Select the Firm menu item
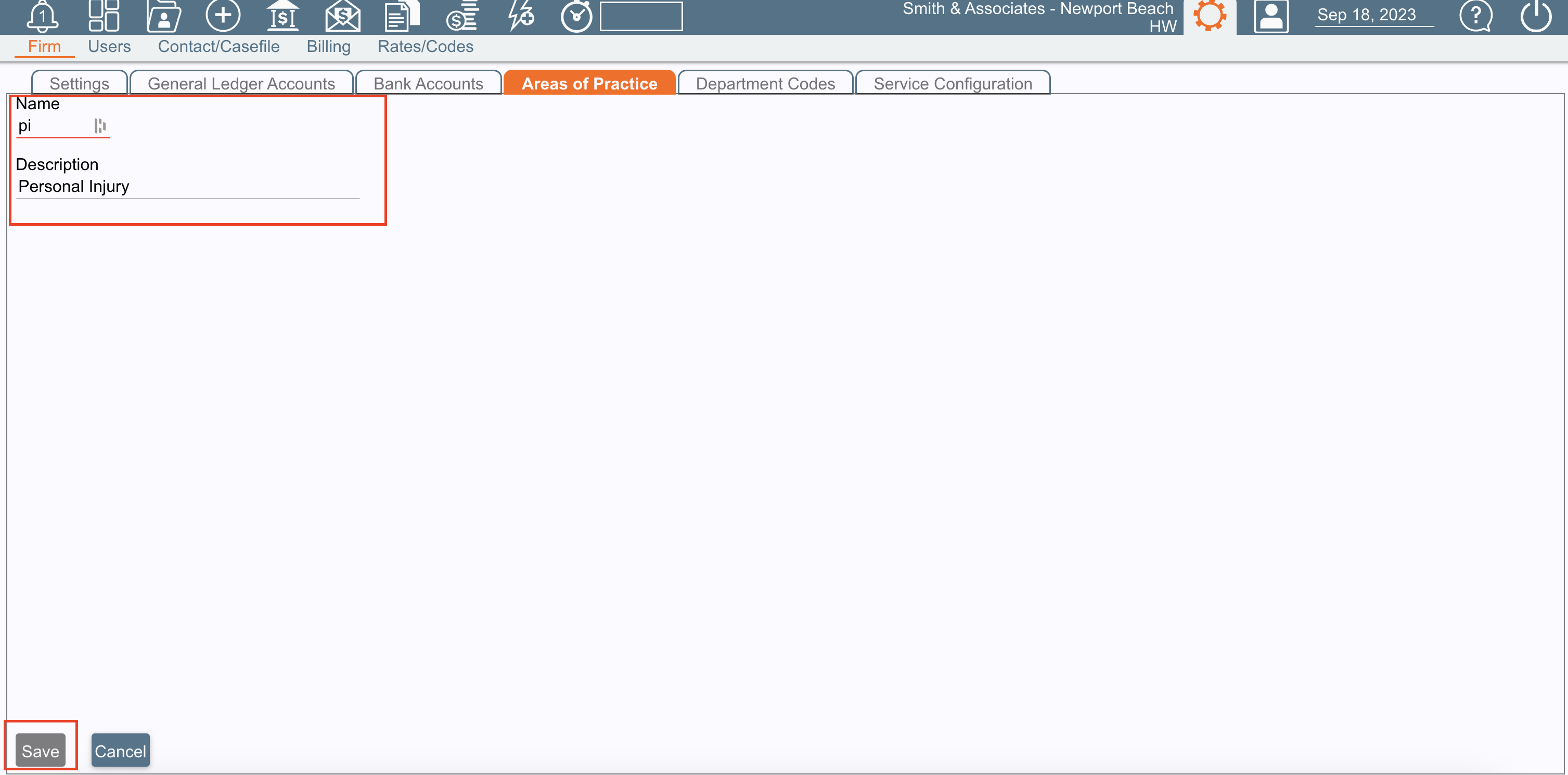This screenshot has width=1568, height=775. coord(44,46)
